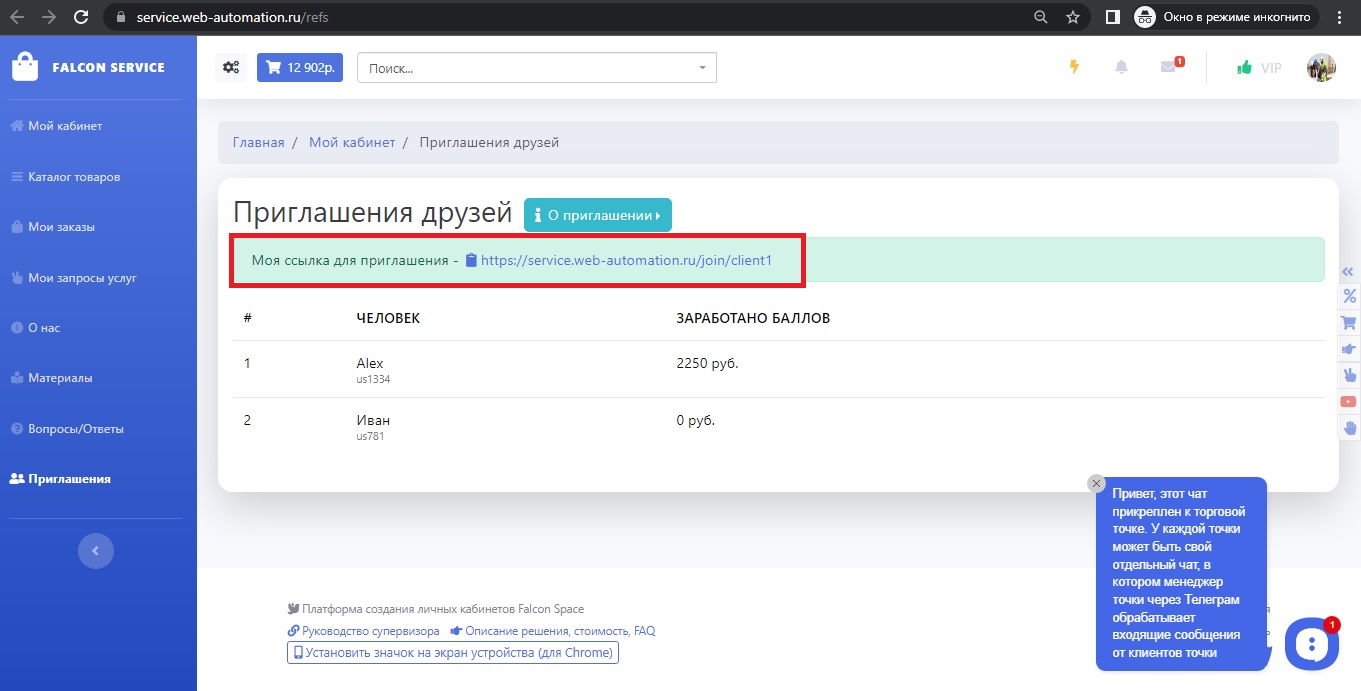1361x691 pixels.
Task: Collapse the left sidebar with arrow button
Action: coord(96,550)
